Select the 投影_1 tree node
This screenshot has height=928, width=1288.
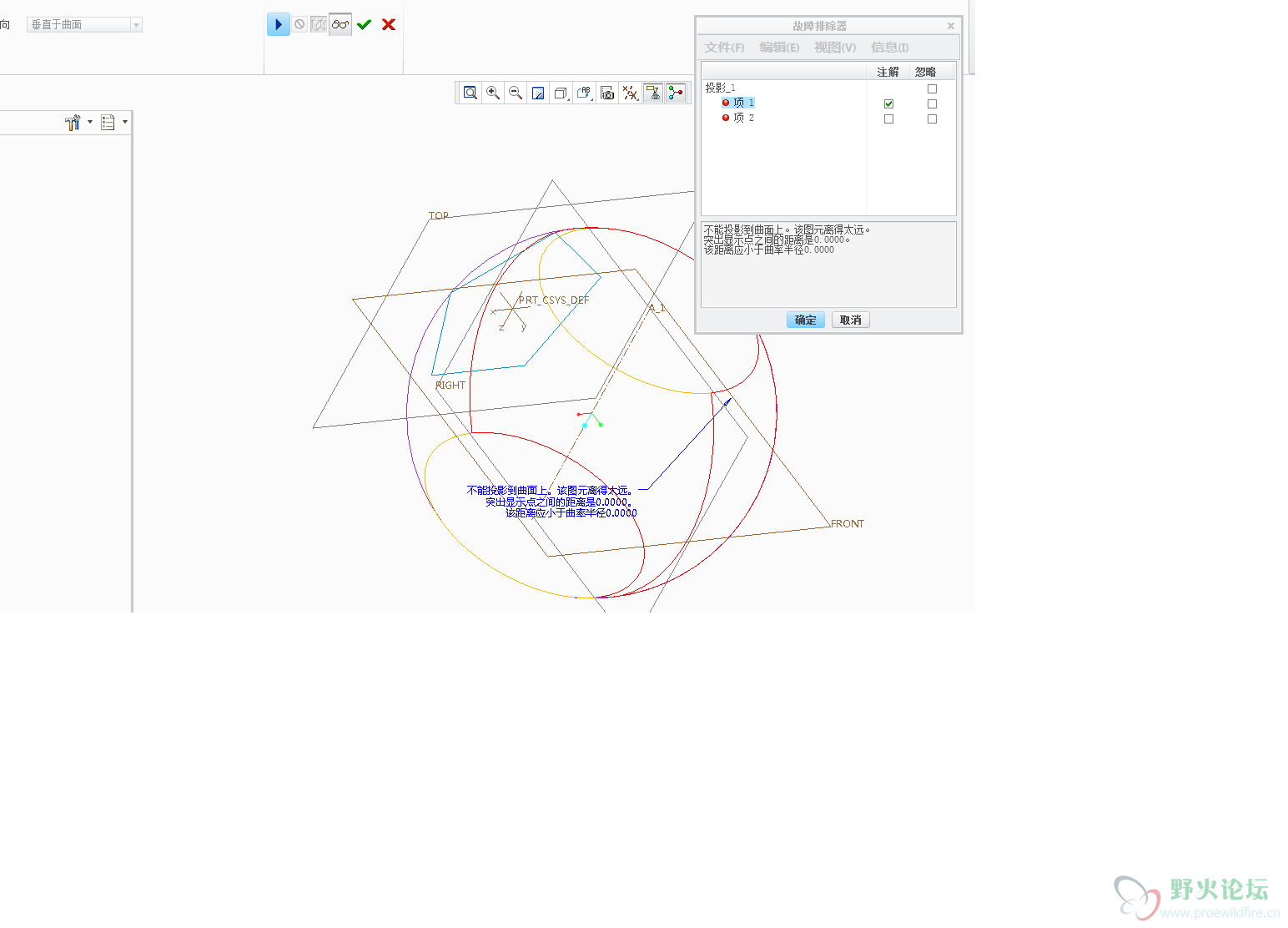tap(721, 88)
